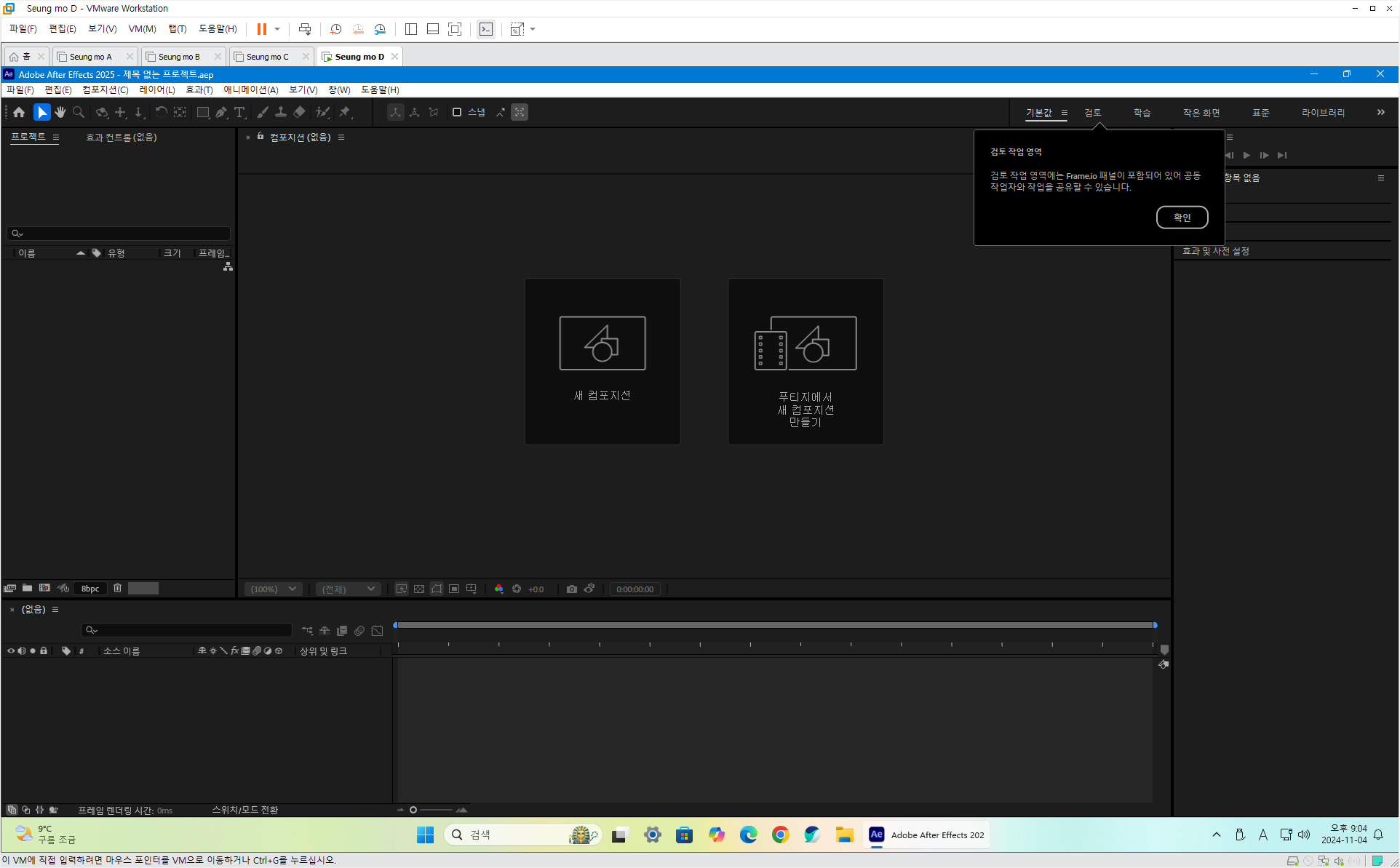The width and height of the screenshot is (1400, 868).
Task: Select the Rectangle shape tool
Action: [203, 112]
